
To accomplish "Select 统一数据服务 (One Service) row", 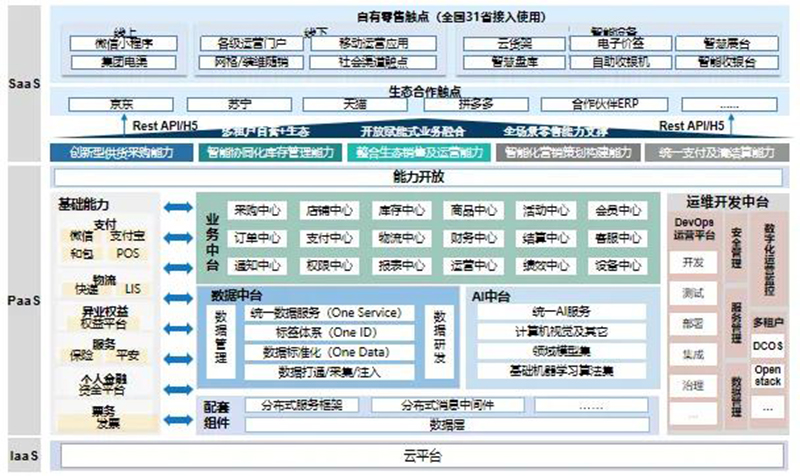I will 329,313.
